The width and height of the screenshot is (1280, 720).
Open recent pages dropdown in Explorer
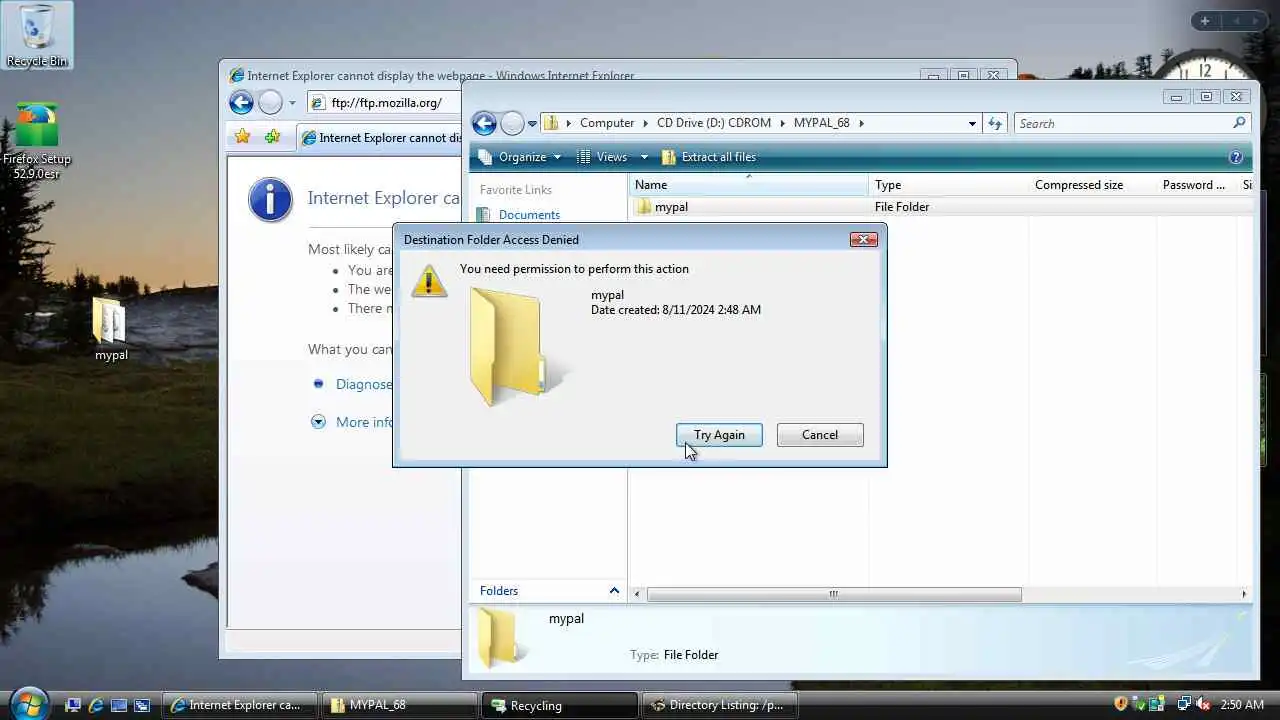[x=532, y=124]
